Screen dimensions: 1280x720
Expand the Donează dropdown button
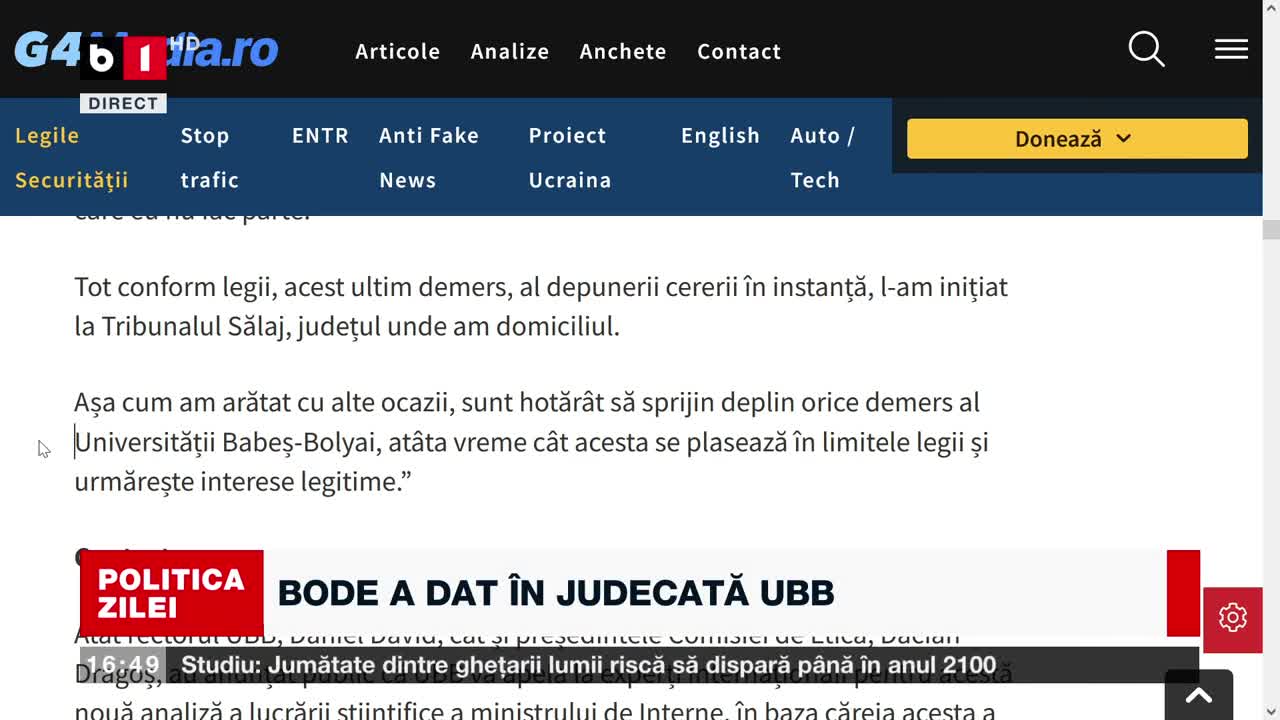[x=1077, y=139]
